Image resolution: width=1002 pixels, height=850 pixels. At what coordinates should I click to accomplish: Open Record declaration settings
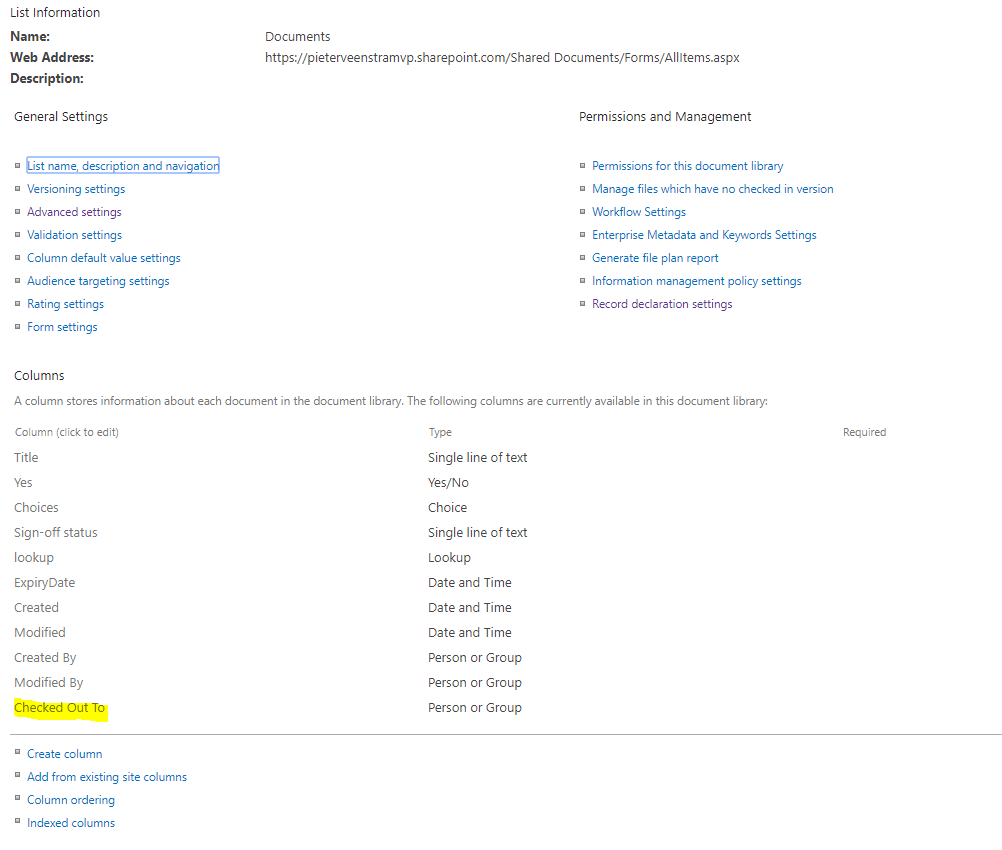662,304
